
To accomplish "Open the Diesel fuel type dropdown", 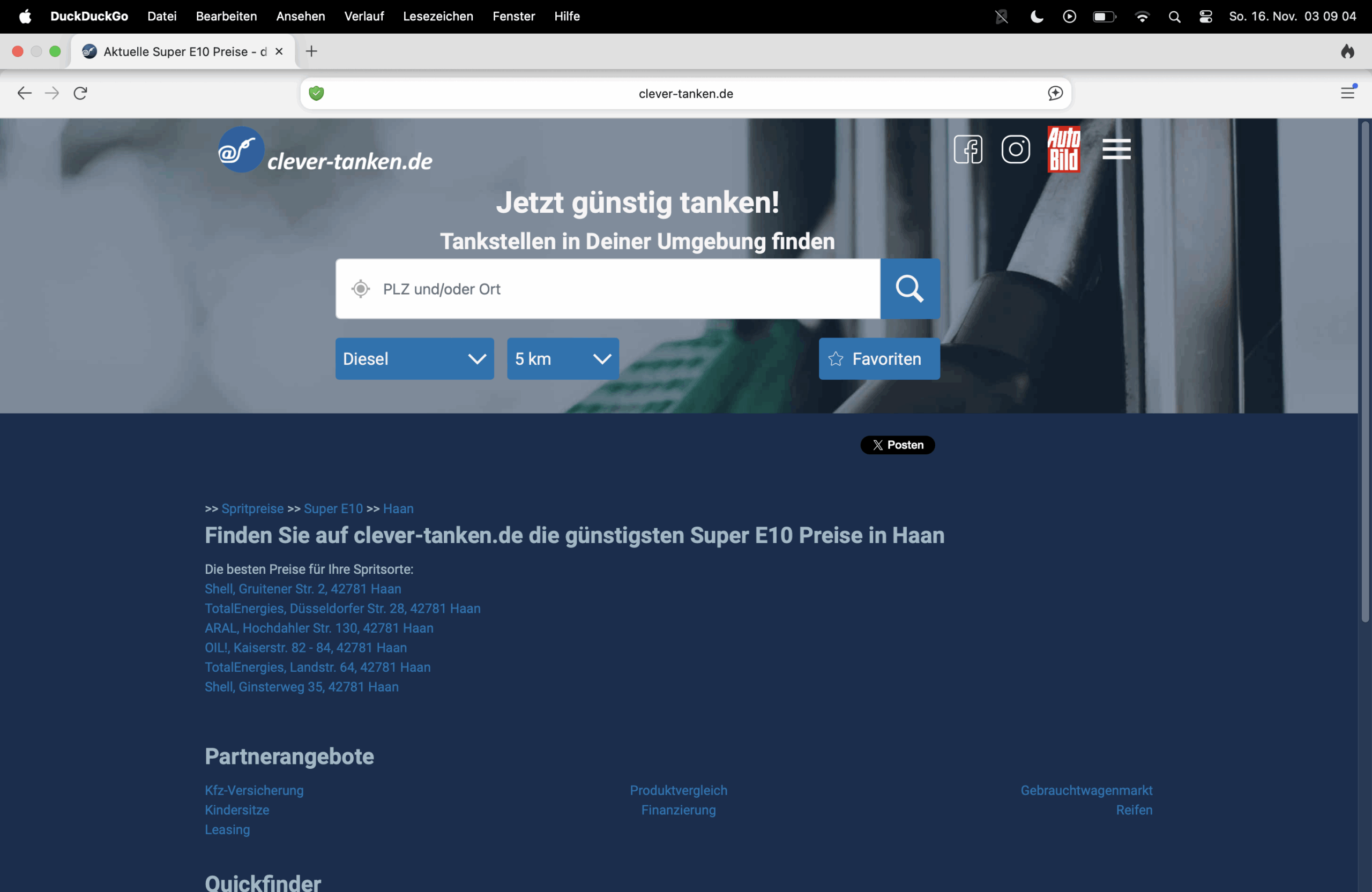I will tap(414, 358).
